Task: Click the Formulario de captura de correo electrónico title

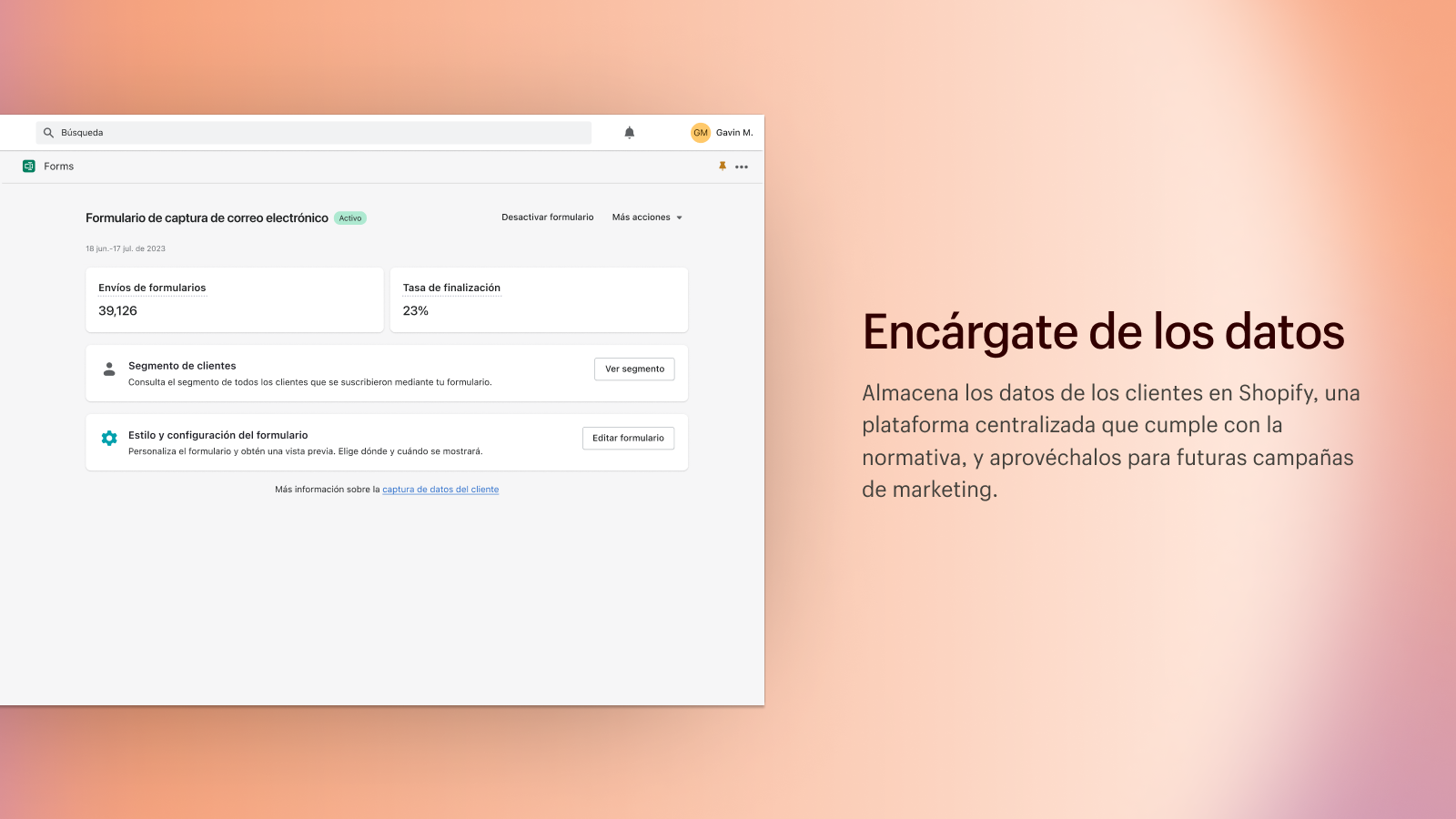Action: tap(207, 218)
